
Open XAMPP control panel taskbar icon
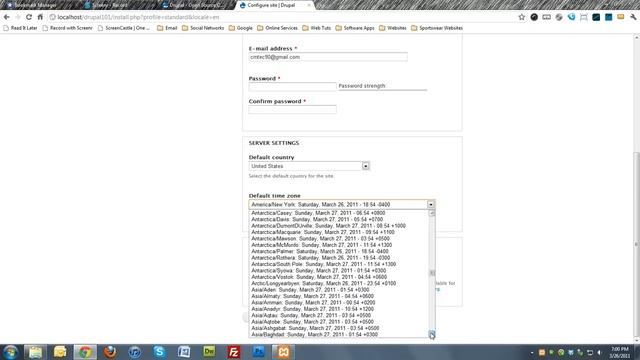[284, 352]
